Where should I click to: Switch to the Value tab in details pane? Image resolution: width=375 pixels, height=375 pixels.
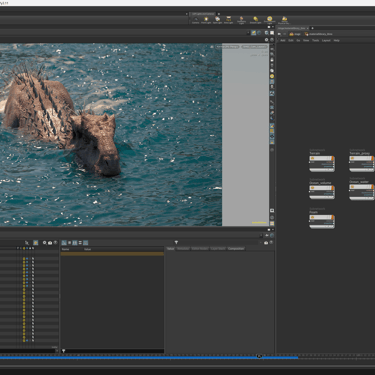(x=170, y=249)
